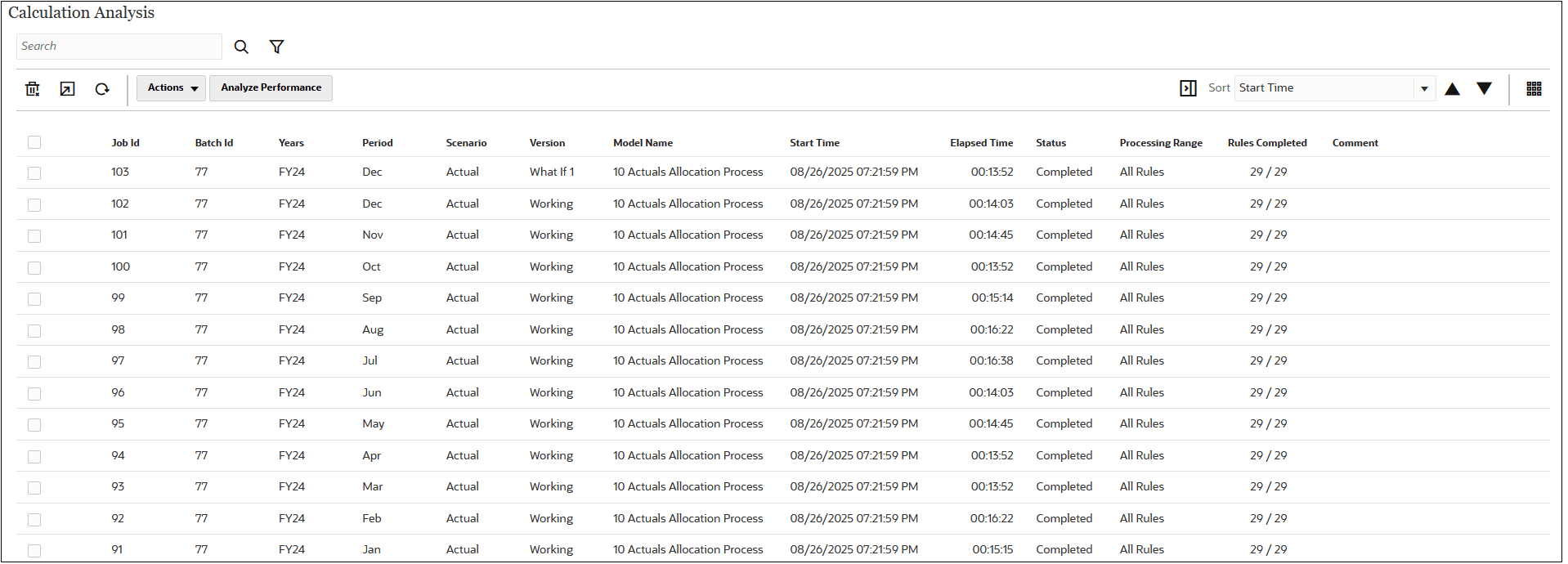Check the select-all header checkbox

pos(34,142)
